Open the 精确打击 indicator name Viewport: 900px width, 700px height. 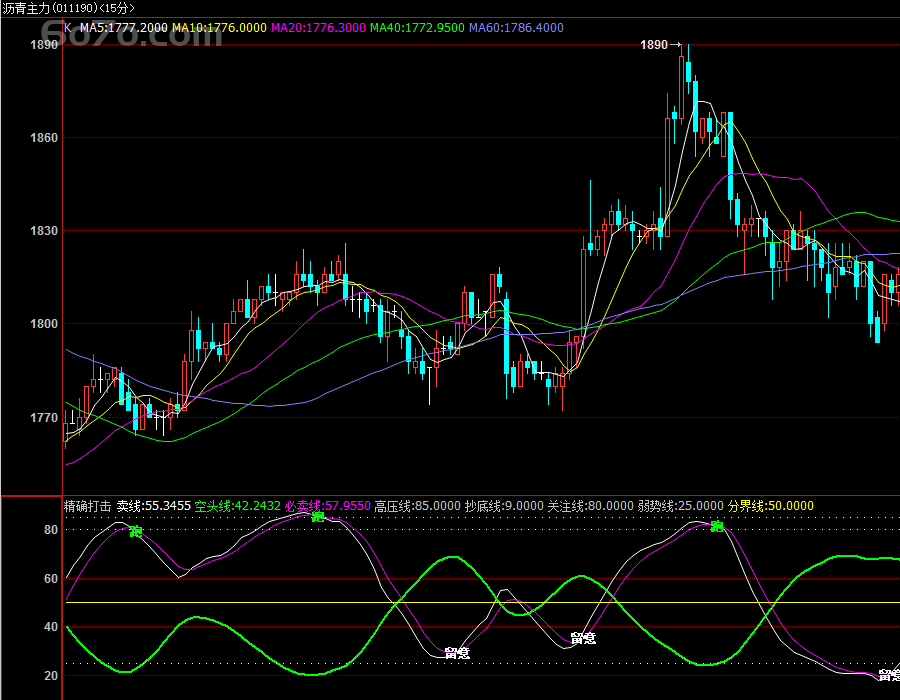point(88,506)
